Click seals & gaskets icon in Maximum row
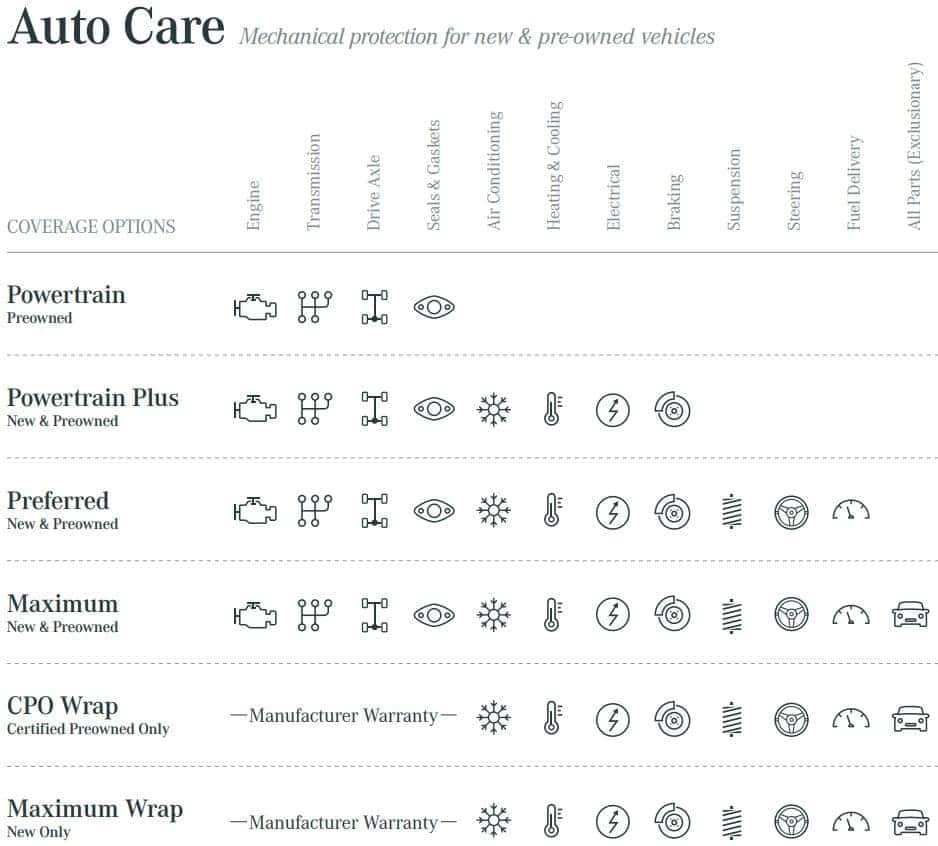The image size is (938, 846). [x=434, y=616]
